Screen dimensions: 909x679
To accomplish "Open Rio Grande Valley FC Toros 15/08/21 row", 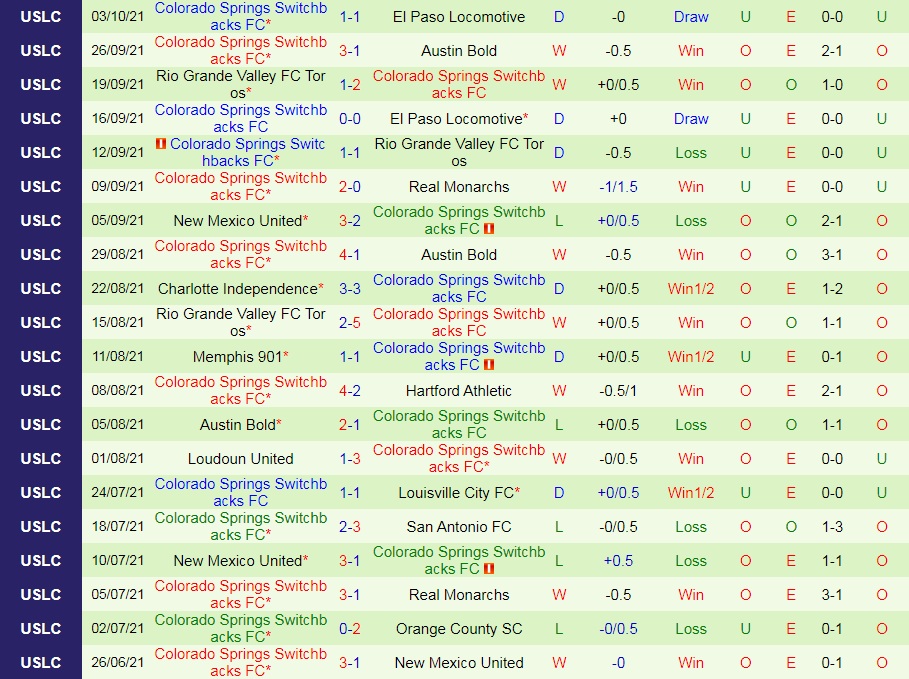I will click(241, 322).
